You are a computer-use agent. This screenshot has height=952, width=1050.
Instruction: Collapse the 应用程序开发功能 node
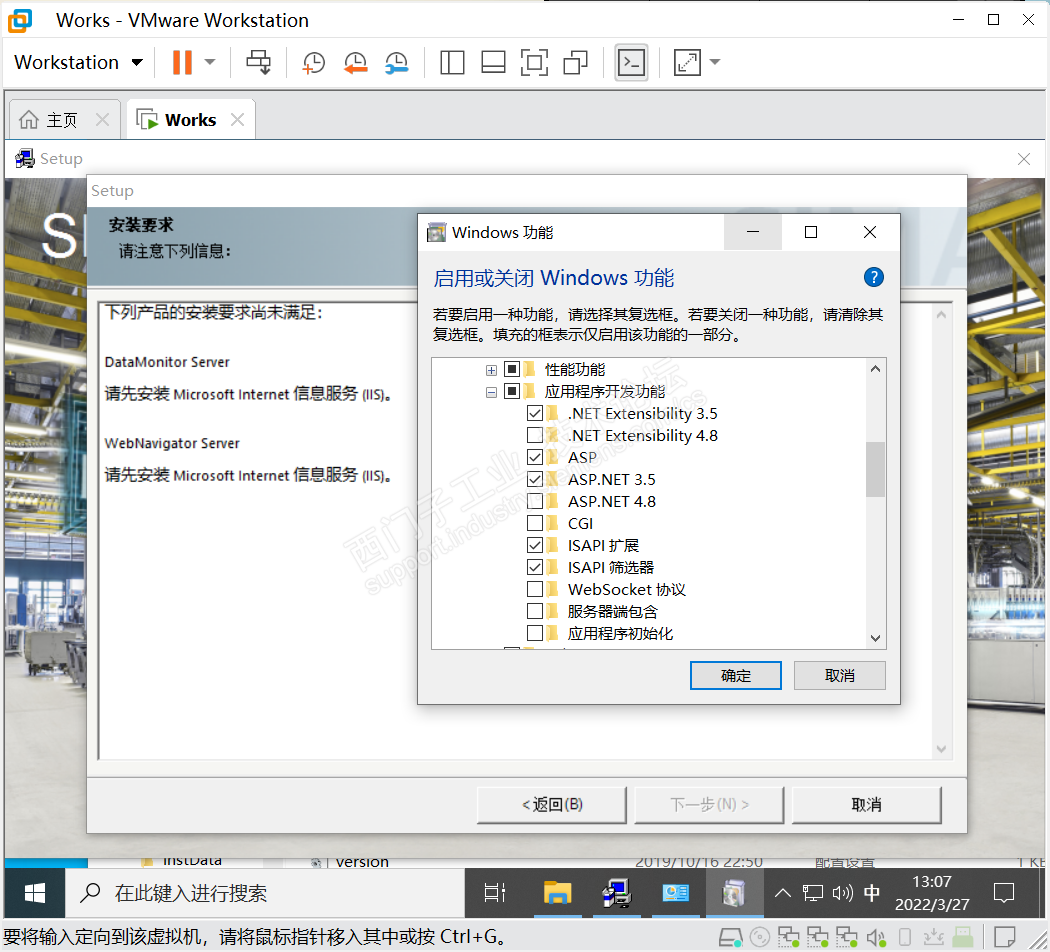coord(491,392)
